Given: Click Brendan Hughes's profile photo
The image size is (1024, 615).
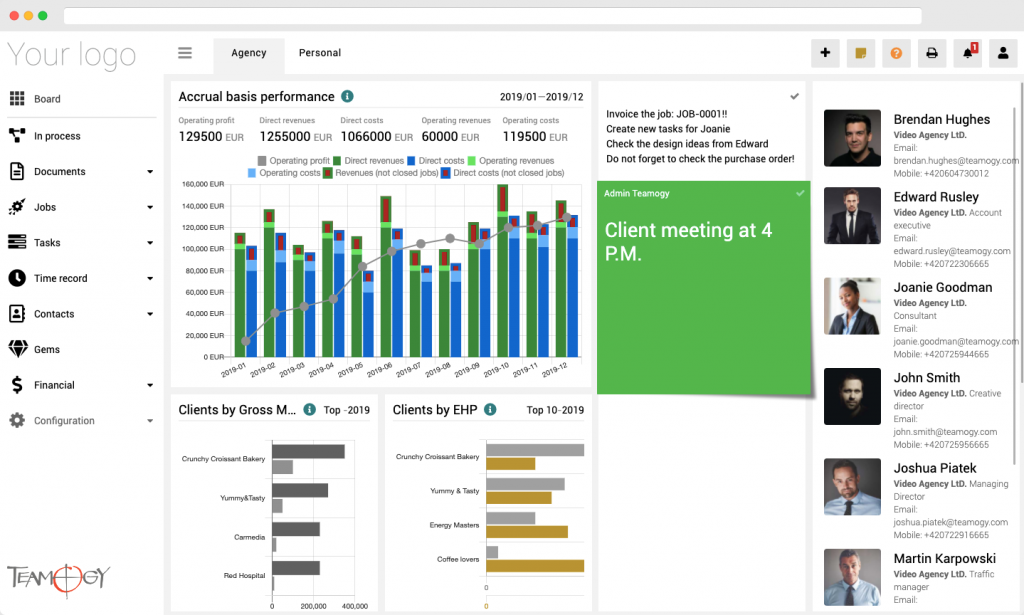Looking at the screenshot, I should (852, 138).
